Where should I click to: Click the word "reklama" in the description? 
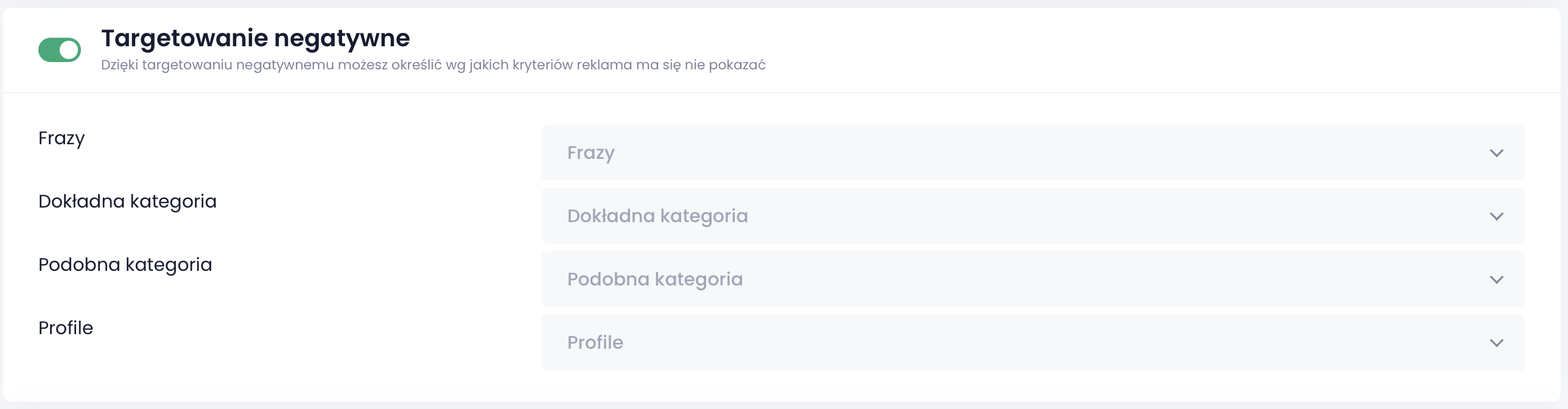click(604, 65)
